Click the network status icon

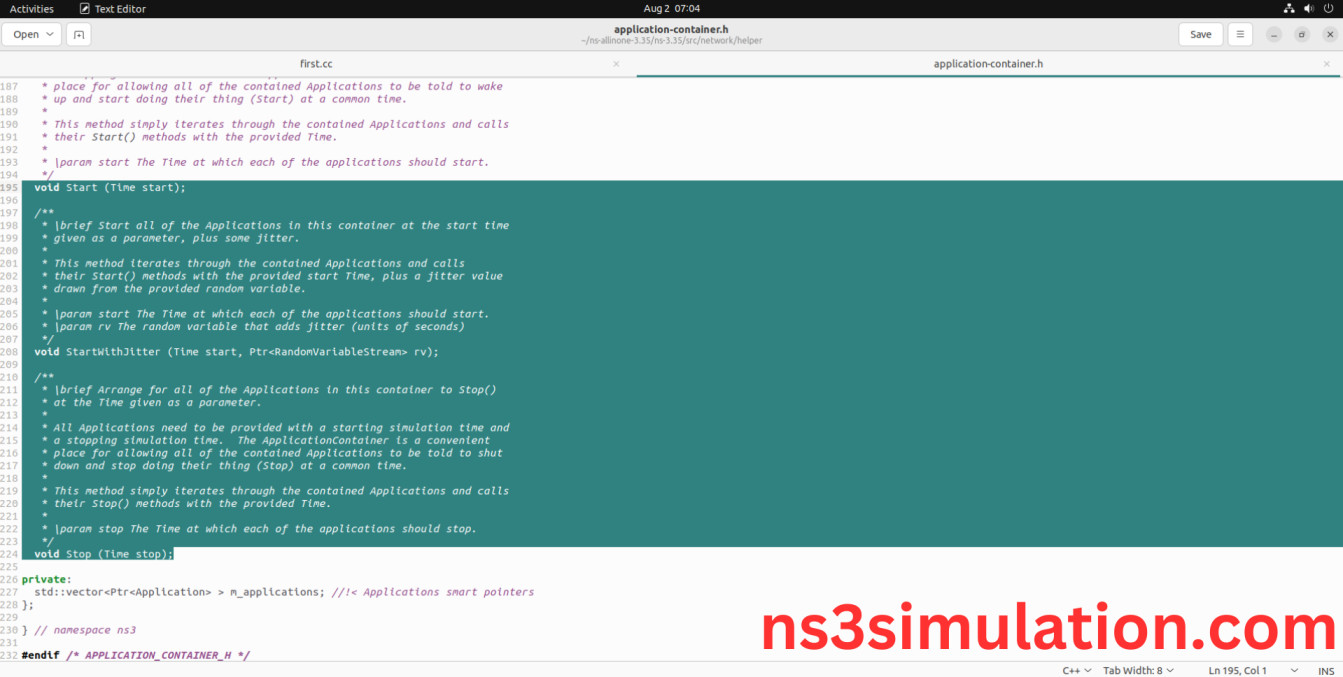[x=1289, y=8]
